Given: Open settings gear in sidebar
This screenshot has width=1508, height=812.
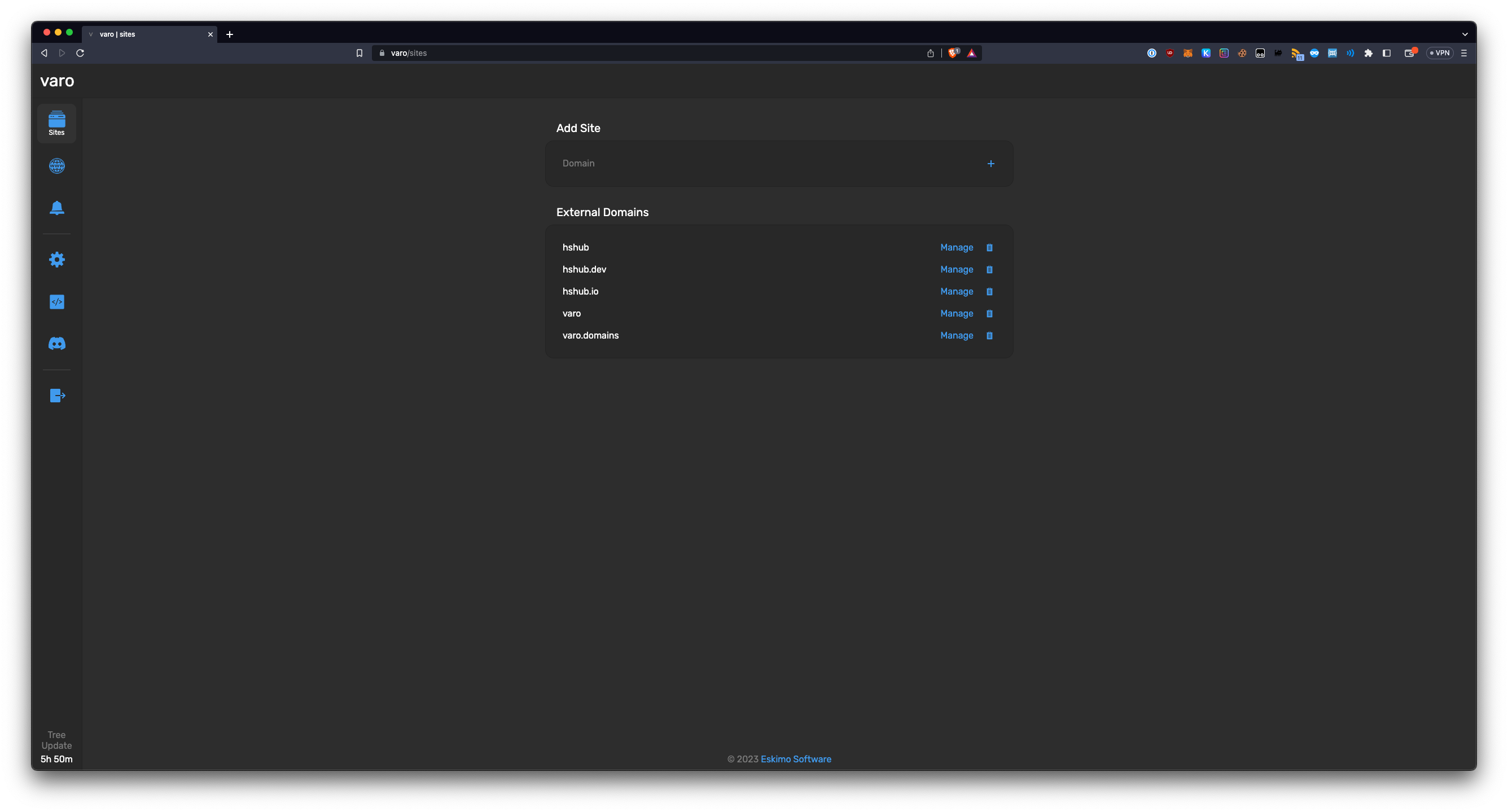Looking at the screenshot, I should (57, 260).
